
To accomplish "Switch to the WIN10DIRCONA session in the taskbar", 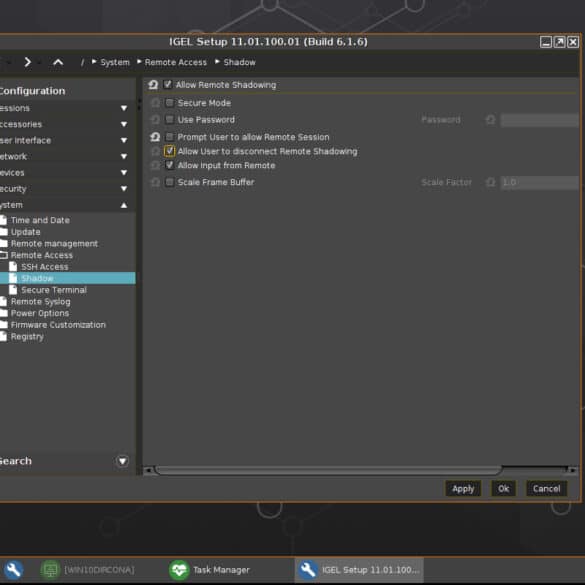I will 87,570.
